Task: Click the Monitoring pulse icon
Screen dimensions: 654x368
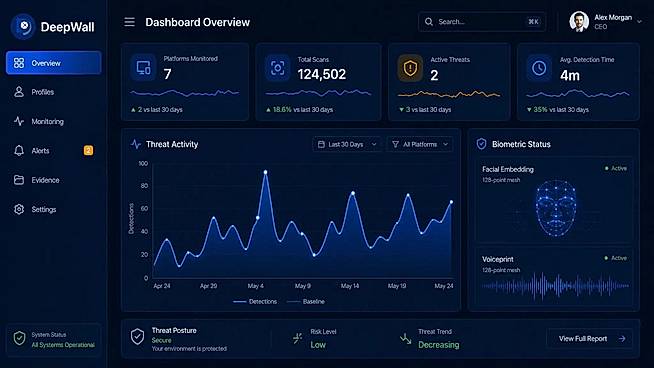Action: pos(19,121)
